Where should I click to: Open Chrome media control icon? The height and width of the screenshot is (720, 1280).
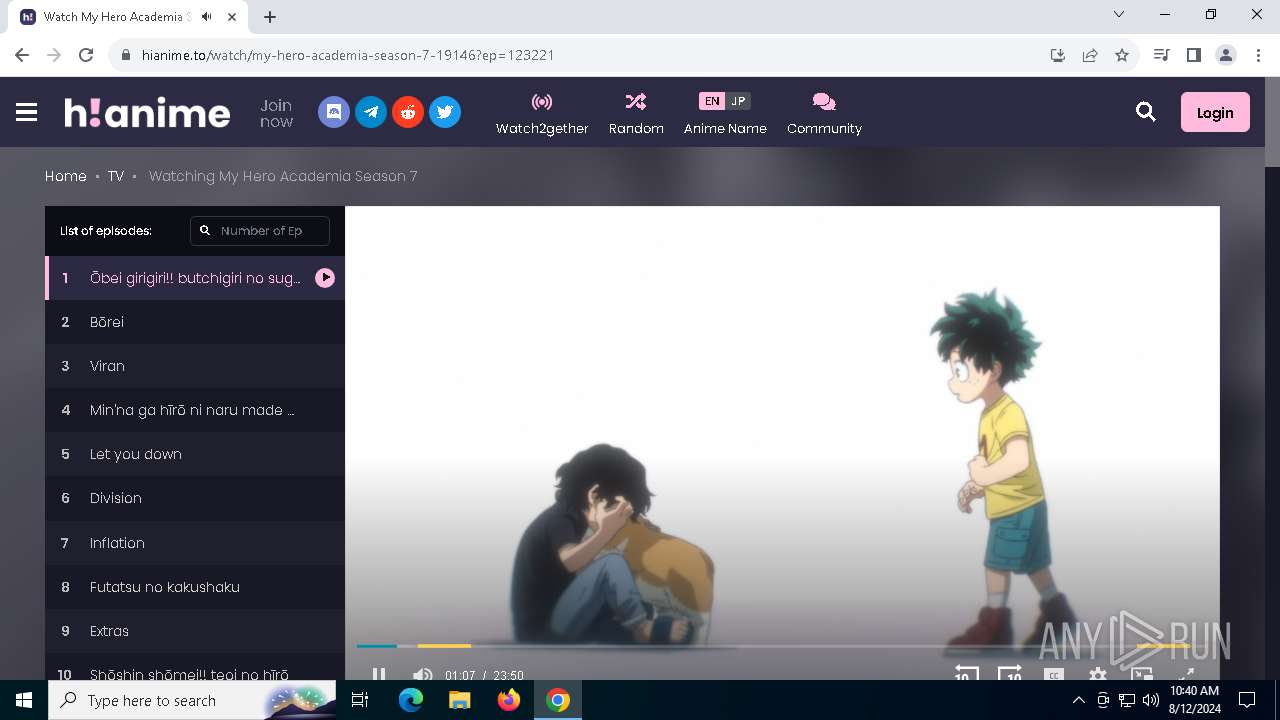pyautogui.click(x=1161, y=55)
